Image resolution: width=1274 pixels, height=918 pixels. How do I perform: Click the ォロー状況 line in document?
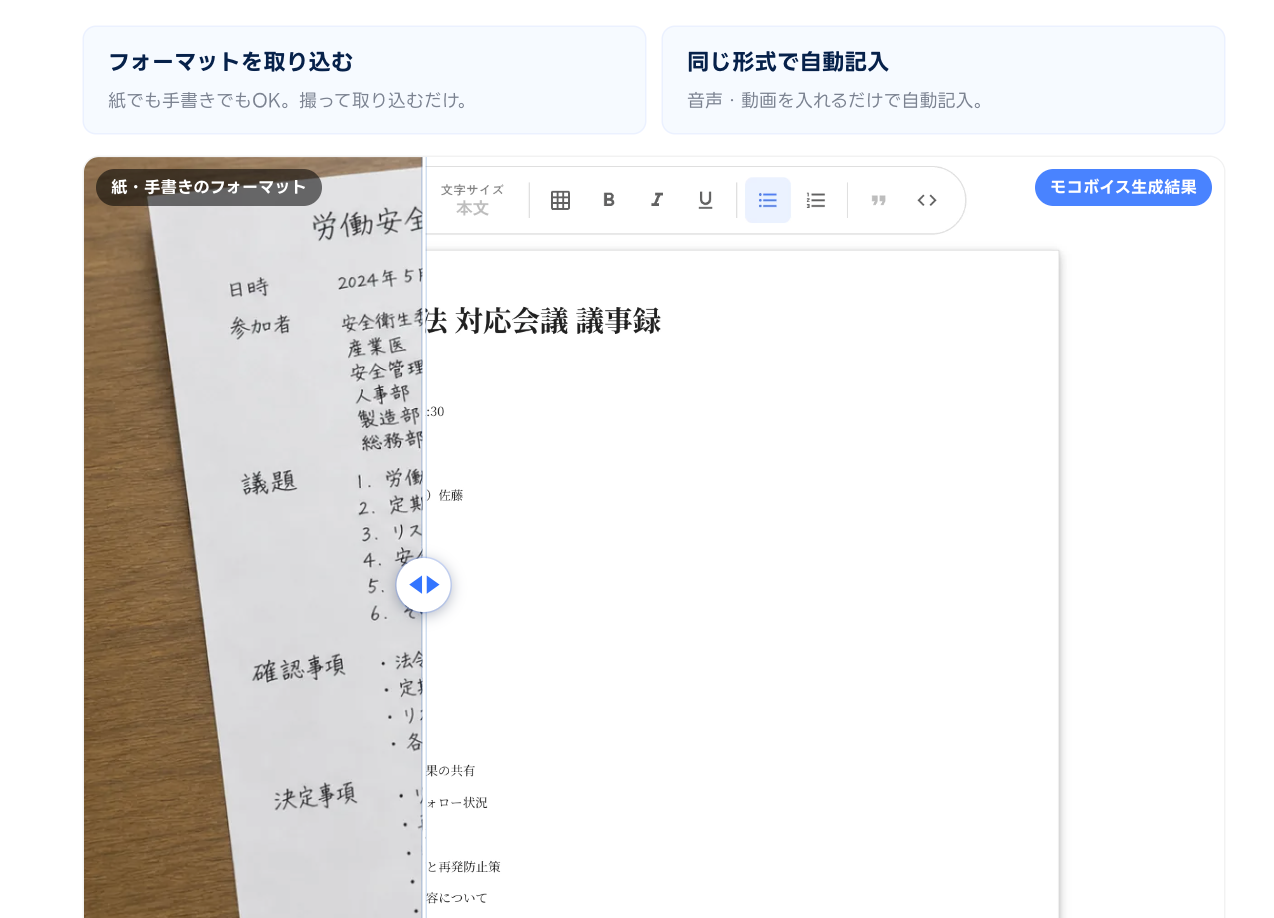[x=456, y=802]
